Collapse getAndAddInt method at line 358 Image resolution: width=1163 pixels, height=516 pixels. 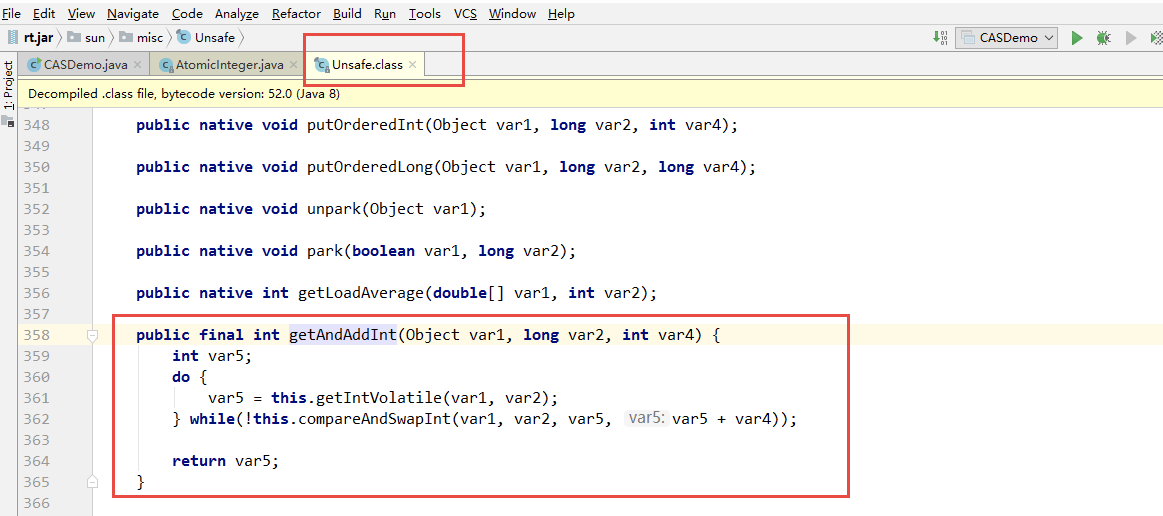(x=92, y=336)
